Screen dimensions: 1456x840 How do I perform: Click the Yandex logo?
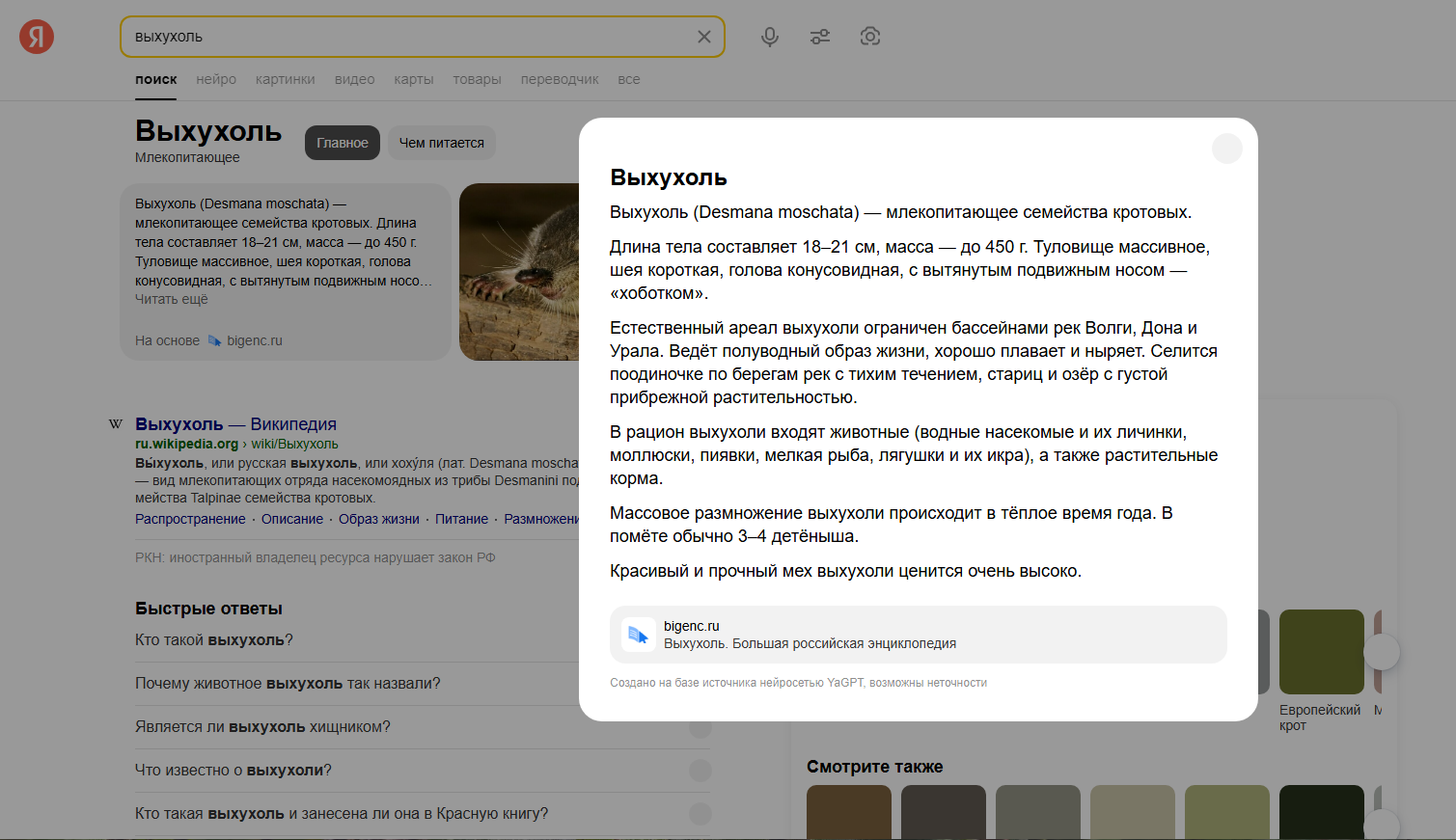pyautogui.click(x=37, y=37)
